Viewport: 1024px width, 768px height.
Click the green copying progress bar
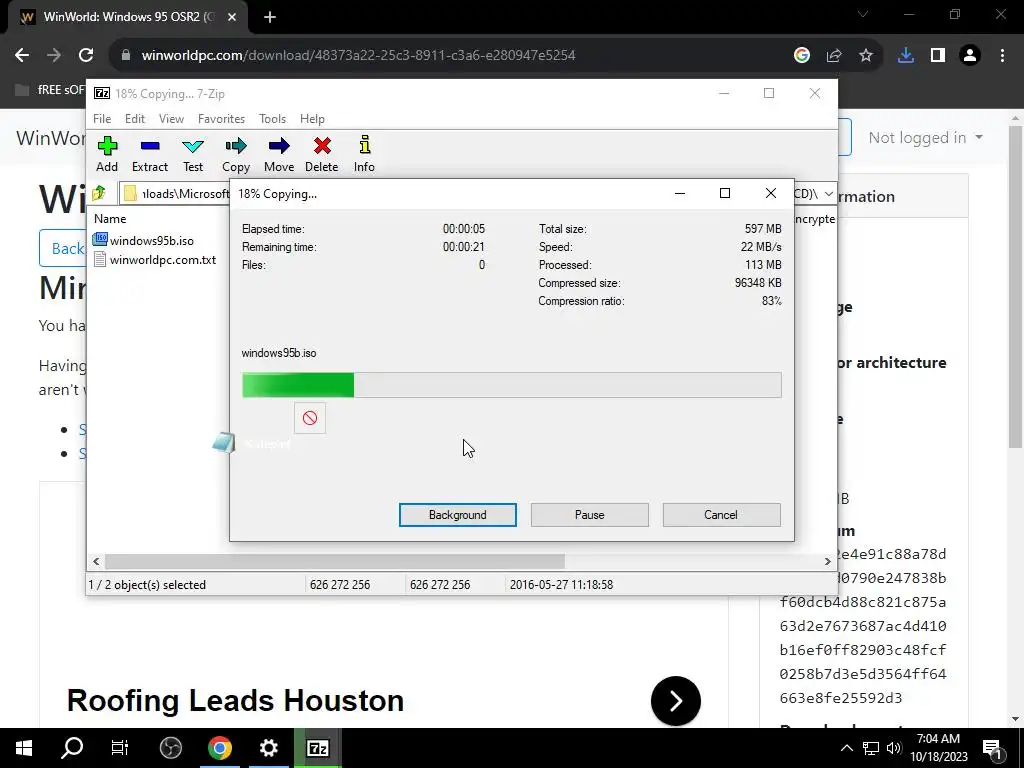[x=511, y=385]
